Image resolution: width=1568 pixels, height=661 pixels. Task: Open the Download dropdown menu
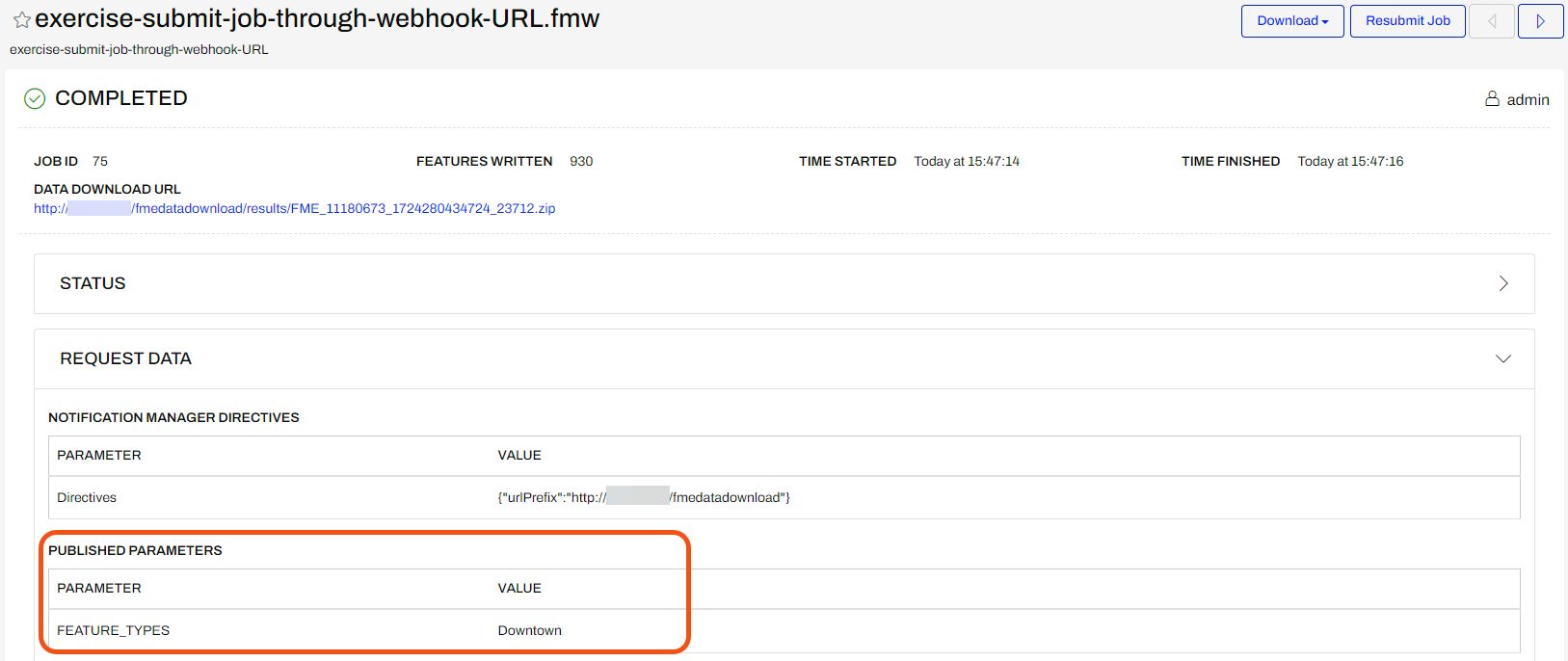pos(1291,21)
